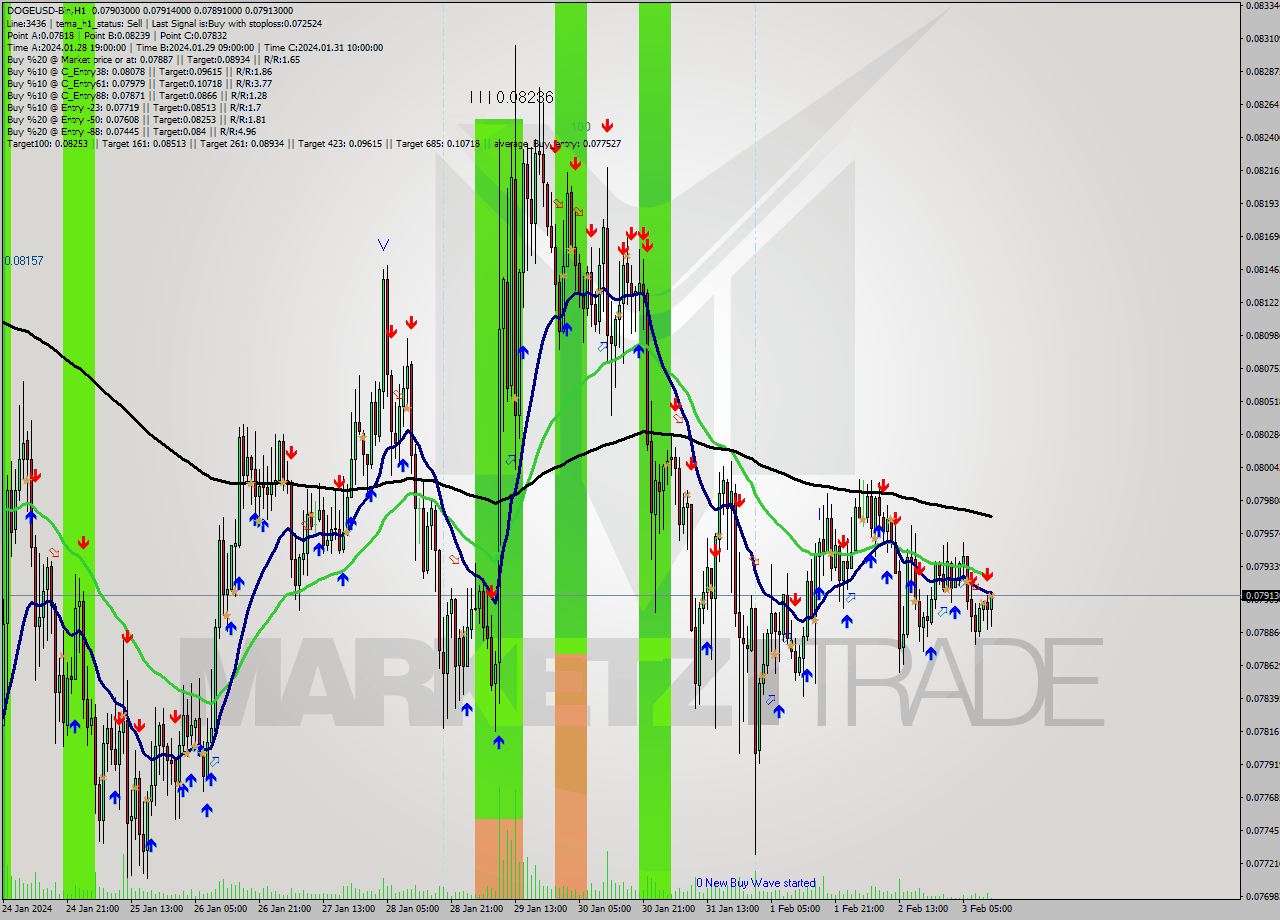Viewport: 1280px width, 920px height.
Task: Click the red sell arrow beside the '100' label
Action: (x=607, y=126)
